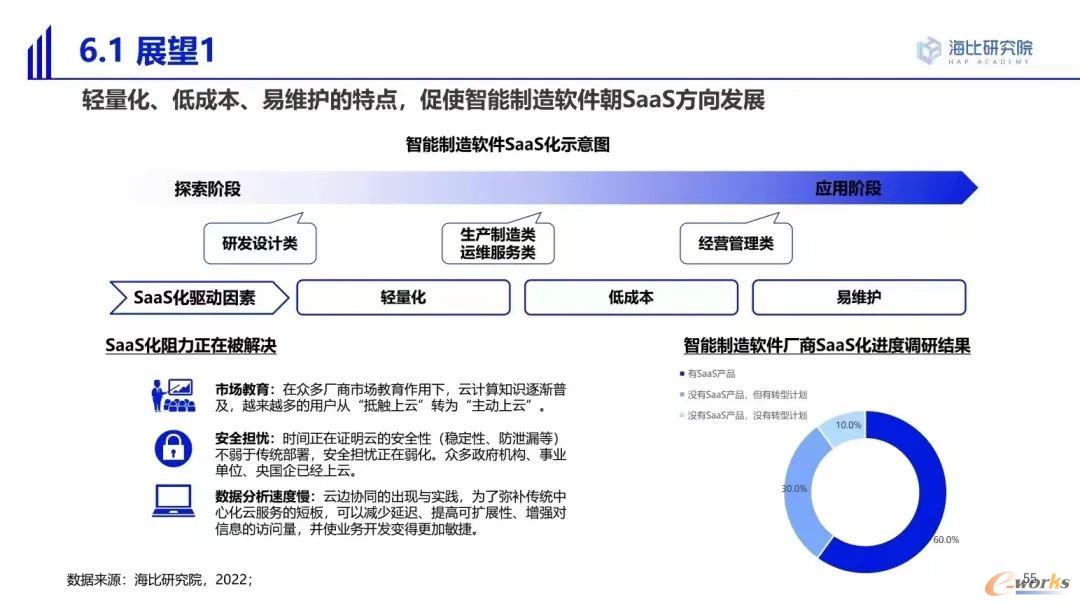Click the 10.0% chart data label
The height and width of the screenshot is (606, 1080).
(x=849, y=425)
